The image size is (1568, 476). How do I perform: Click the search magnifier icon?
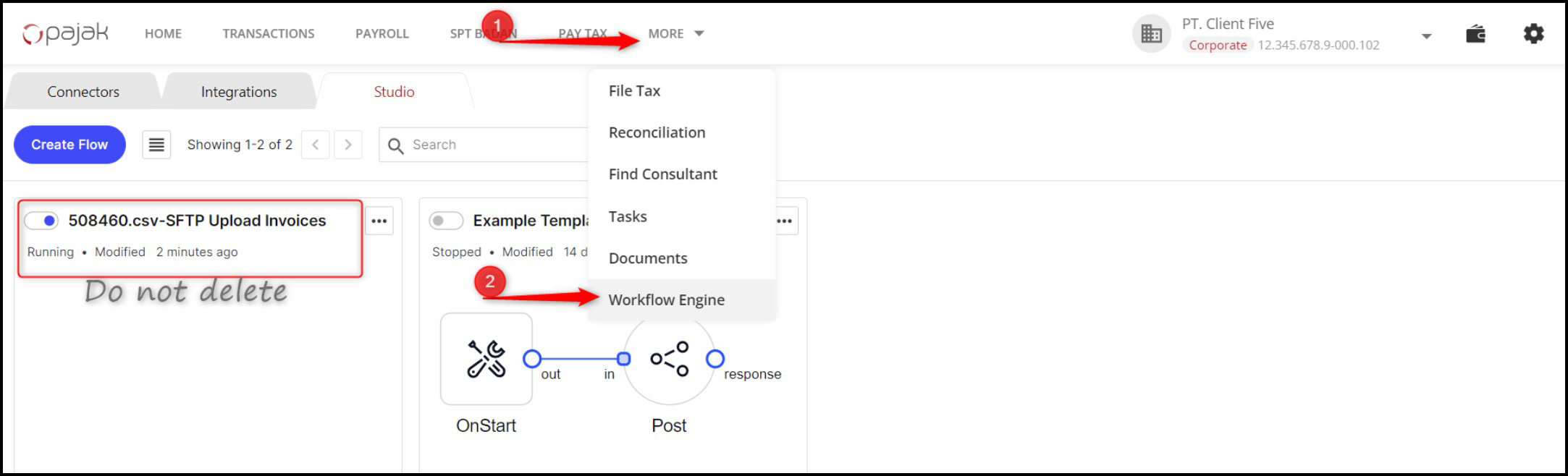pos(395,145)
